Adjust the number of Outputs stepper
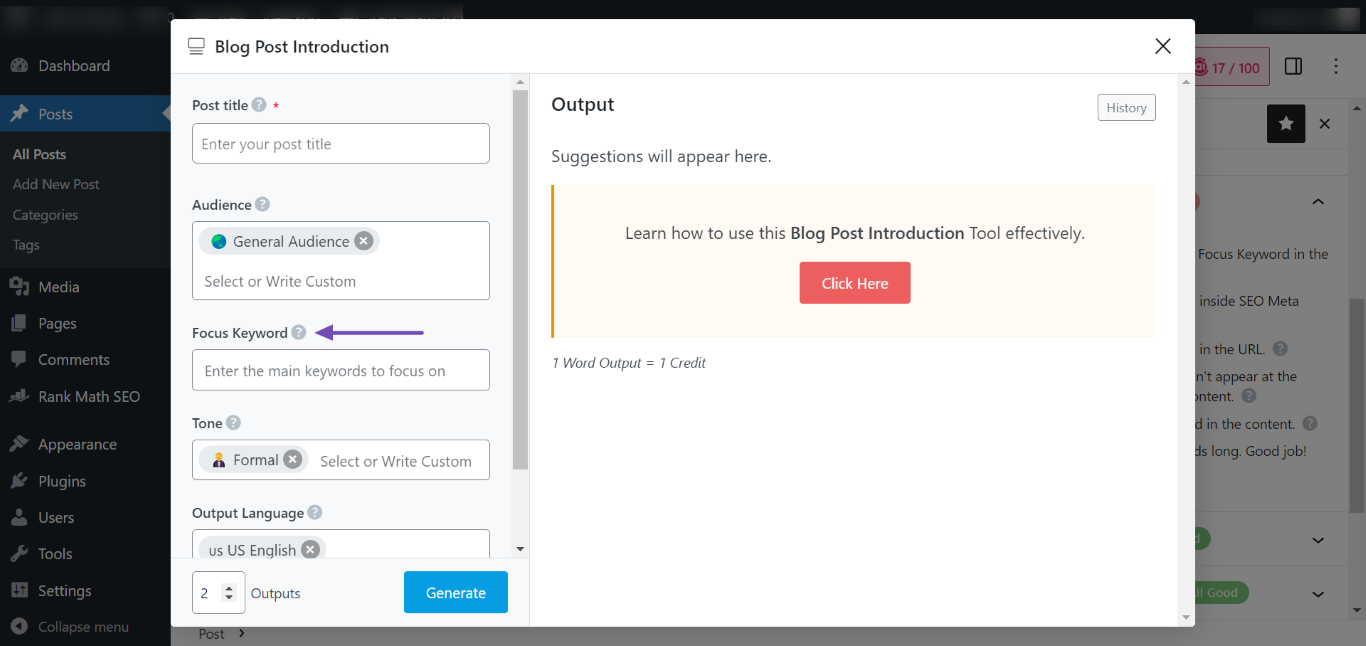Screen dimensions: 1366x646 230,593
